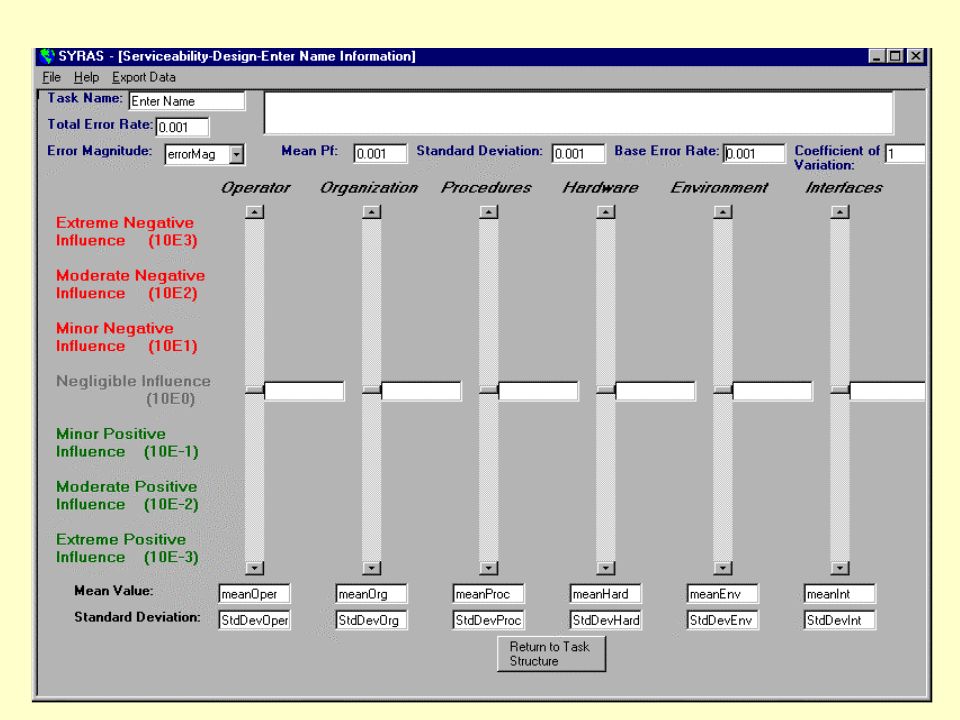Viewport: 960px width, 720px height.
Task: Click the meanHard field
Action: (606, 594)
